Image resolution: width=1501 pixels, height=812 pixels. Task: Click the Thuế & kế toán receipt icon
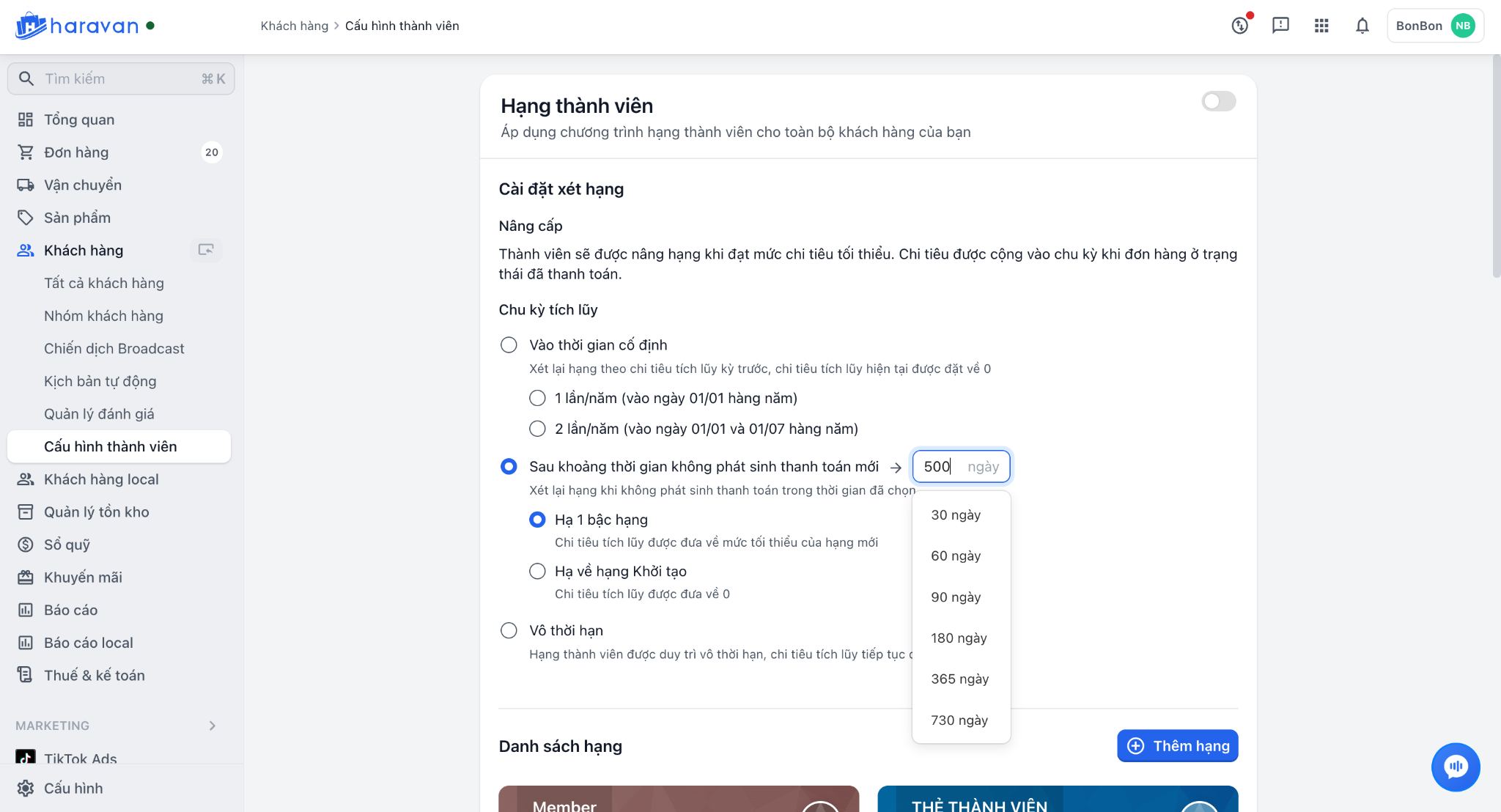(x=26, y=675)
